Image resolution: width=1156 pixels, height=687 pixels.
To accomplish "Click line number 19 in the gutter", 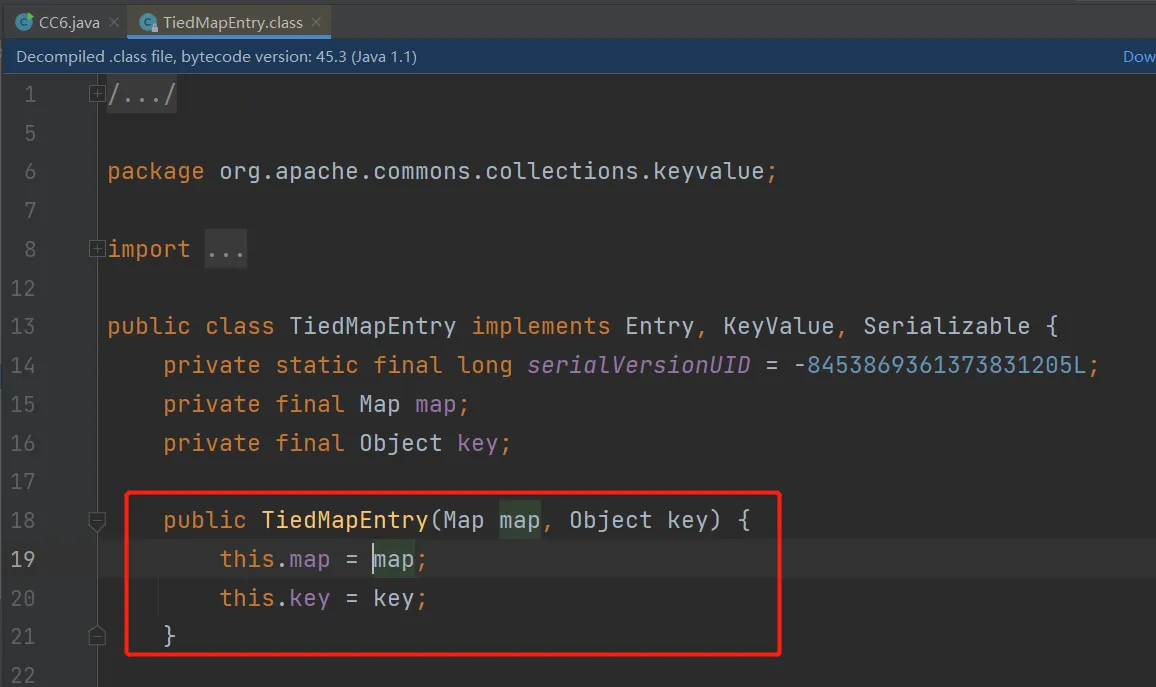I will (x=23, y=559).
